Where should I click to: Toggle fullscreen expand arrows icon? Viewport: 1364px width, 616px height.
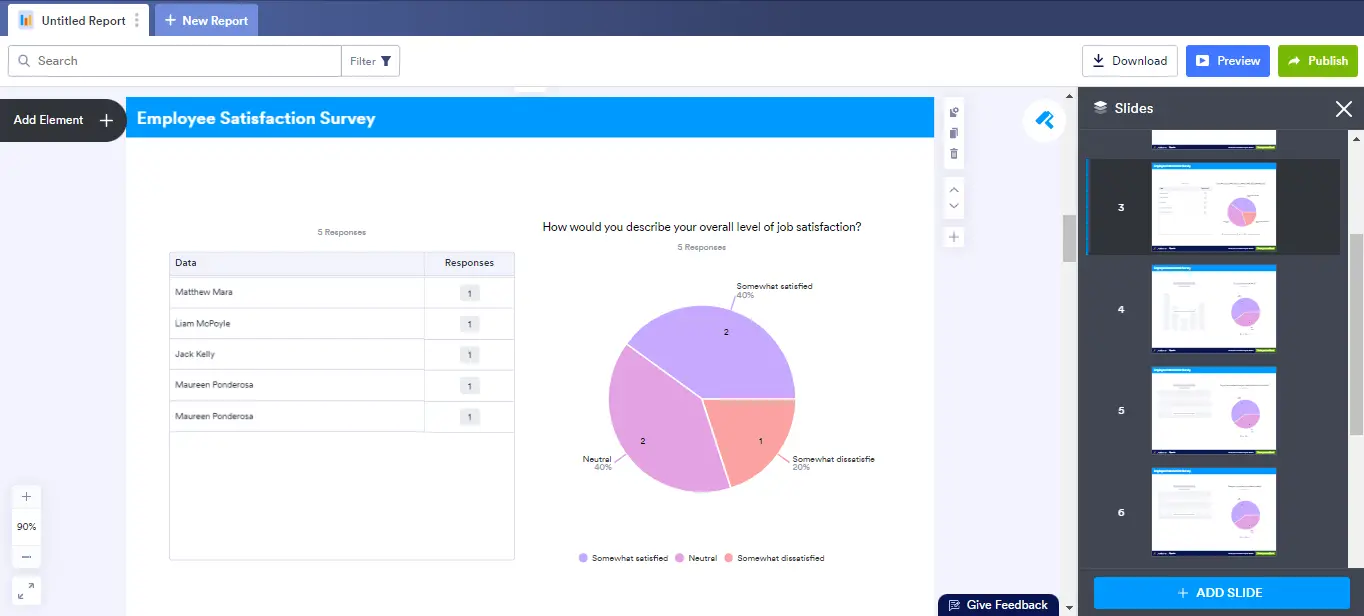pos(26,590)
